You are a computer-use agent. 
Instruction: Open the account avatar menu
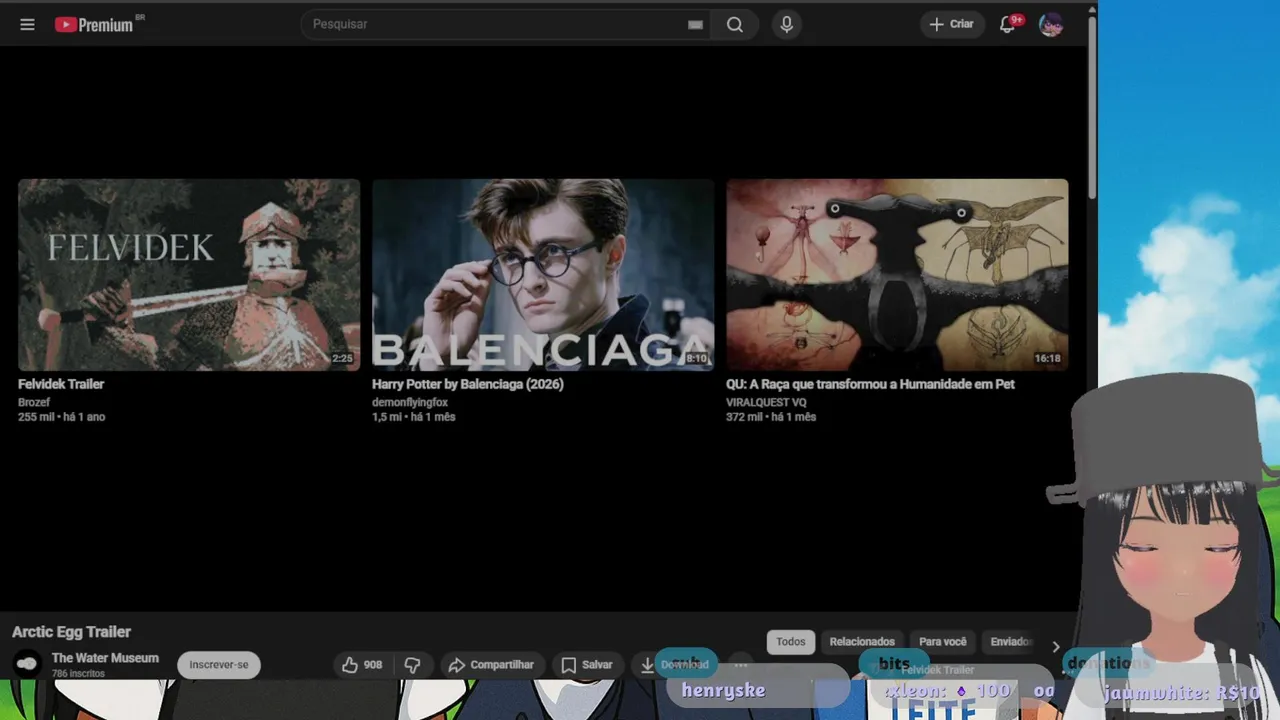[1050, 25]
